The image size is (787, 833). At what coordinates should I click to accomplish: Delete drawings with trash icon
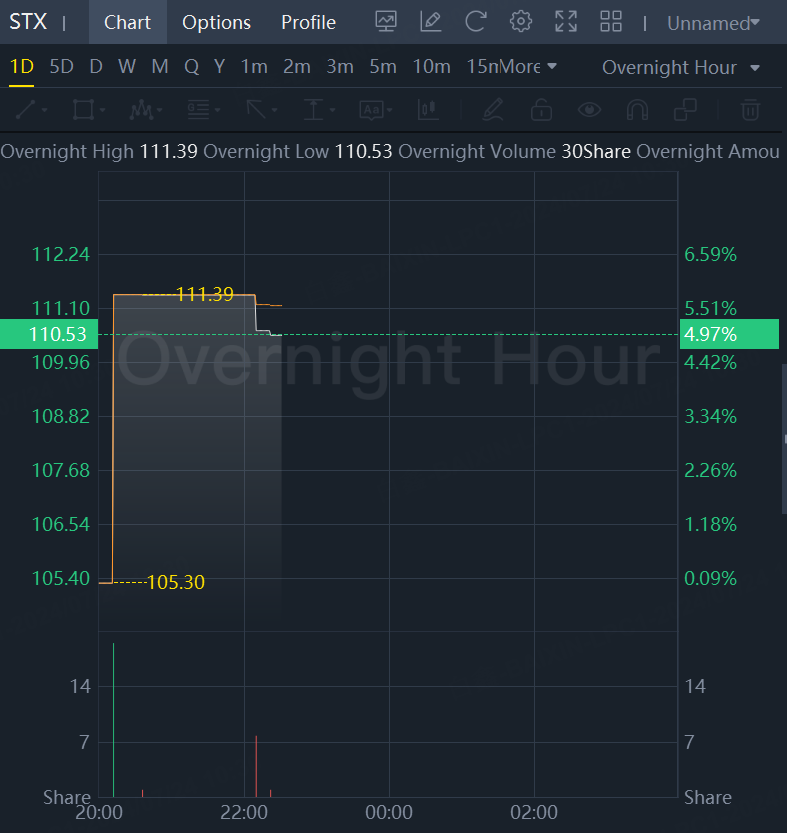(x=750, y=110)
